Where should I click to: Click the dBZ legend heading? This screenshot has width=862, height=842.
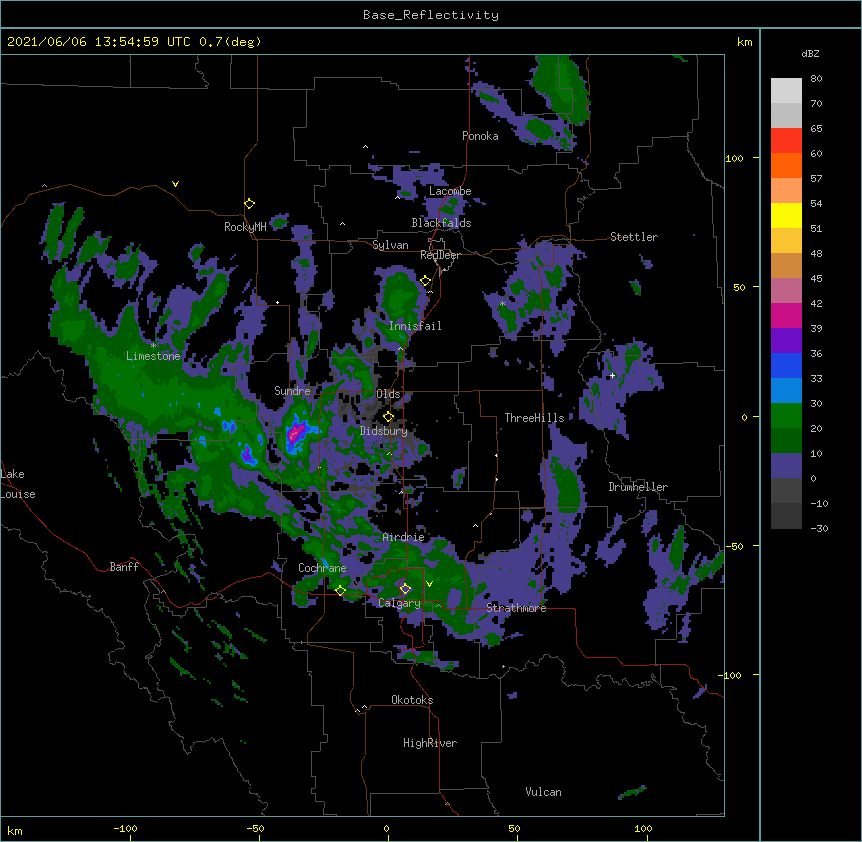coord(810,54)
